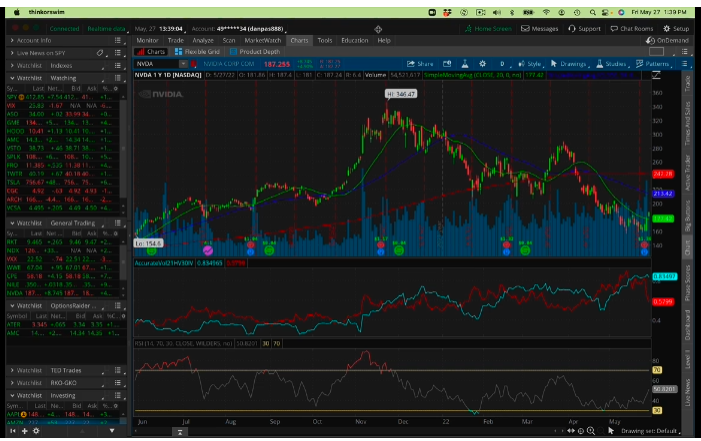Open the Help tab
The image size is (701, 441).
[384, 40]
